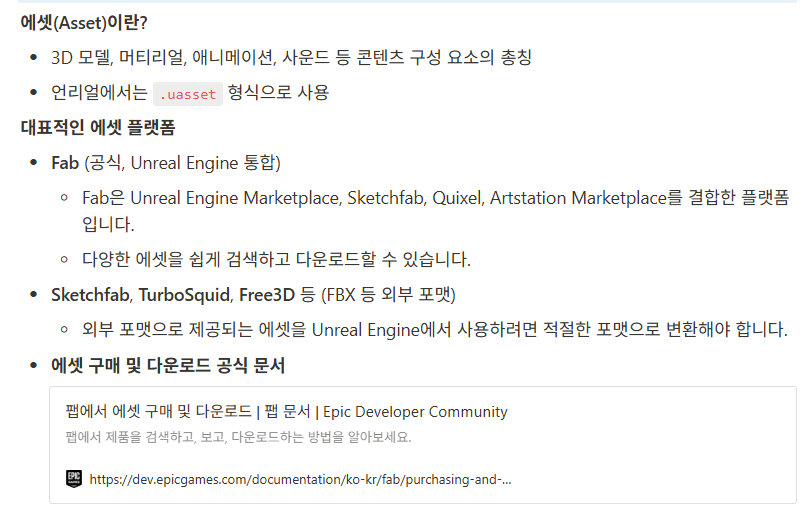The height and width of the screenshot is (520, 808).
Task: Click the sentence about 외부 포맷으로 제공되는 에셋
Action: pyautogui.click(x=435, y=329)
